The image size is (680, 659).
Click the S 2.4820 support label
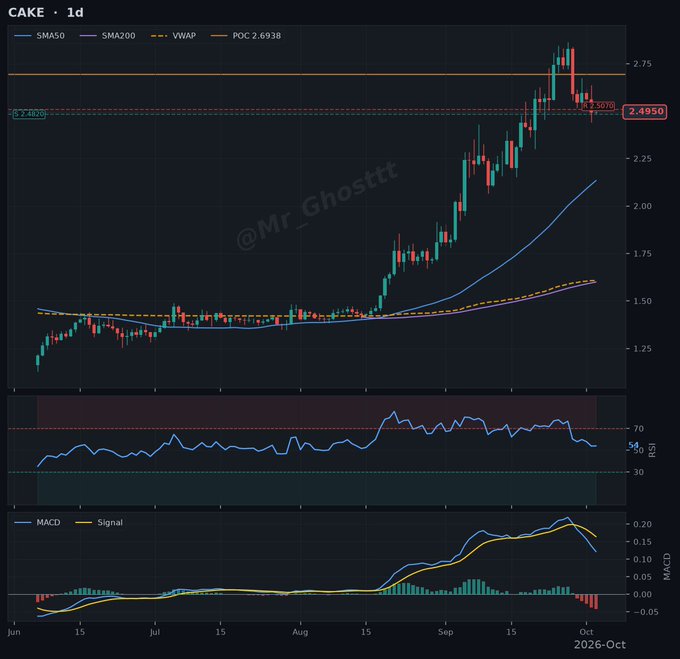coord(29,114)
